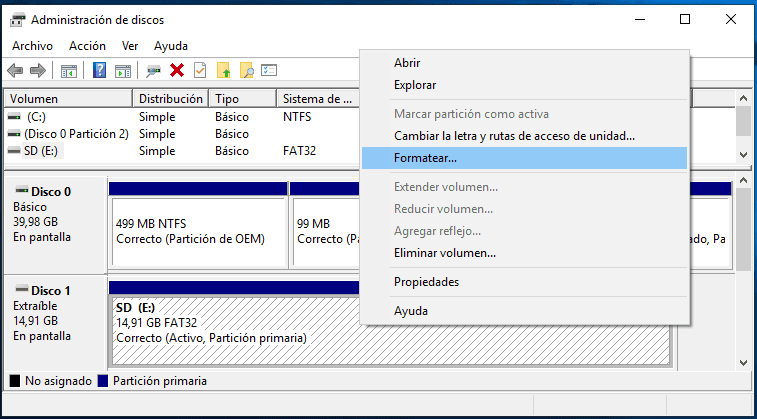Click the disk map scroll up arrow
757x419 pixels.
click(x=743, y=181)
